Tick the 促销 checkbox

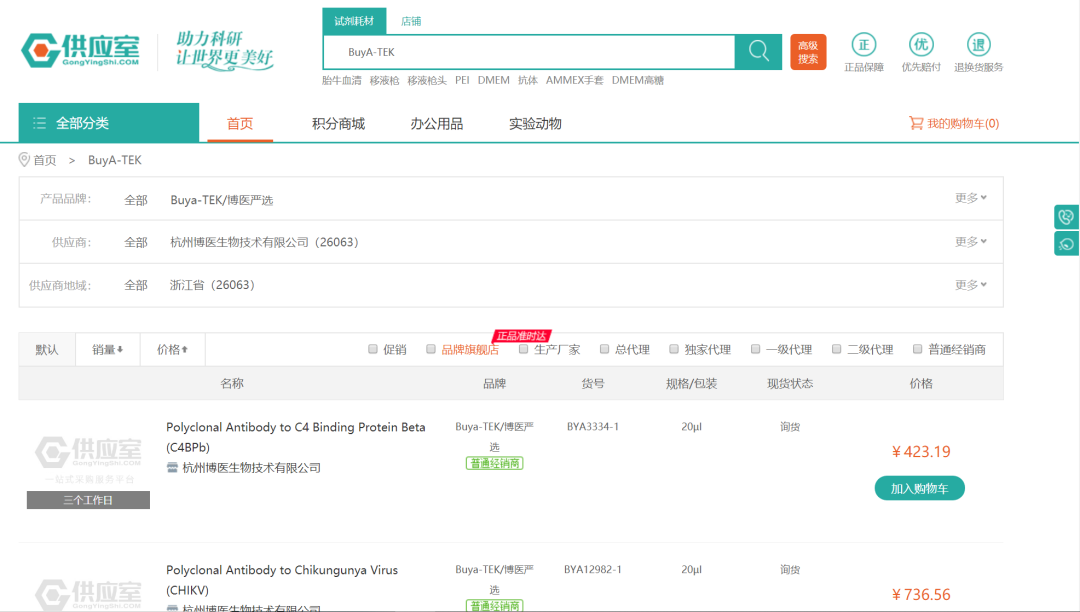point(373,349)
